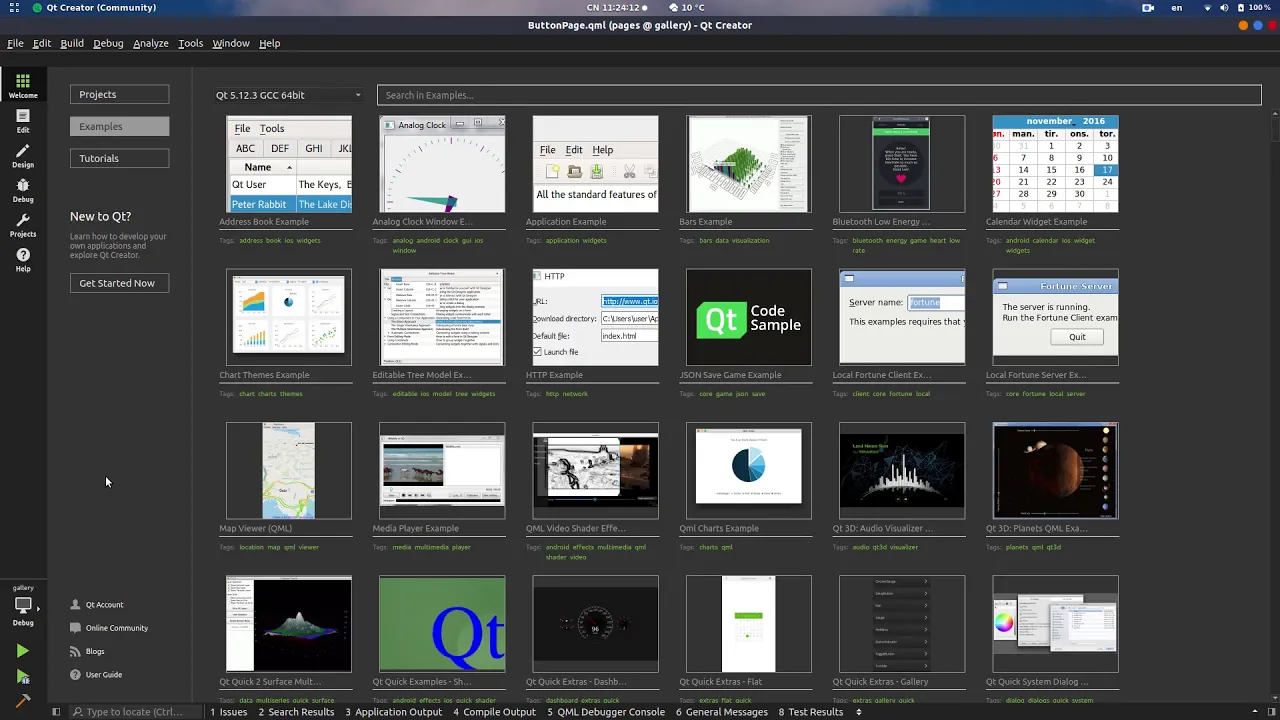Open the Qt 5.12.3 GCC 64bit dropdown

(288, 95)
